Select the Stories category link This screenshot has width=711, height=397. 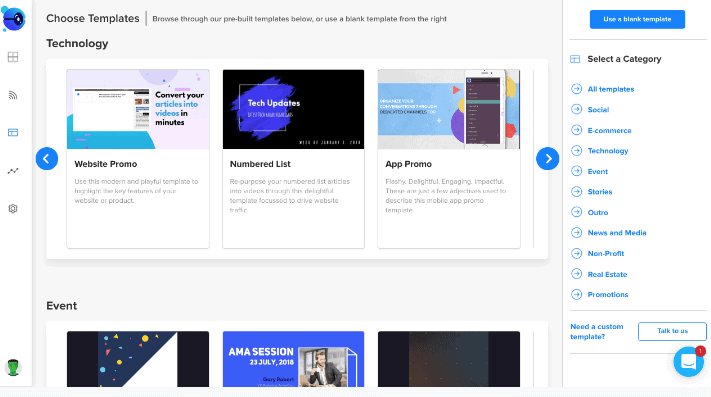(x=600, y=192)
